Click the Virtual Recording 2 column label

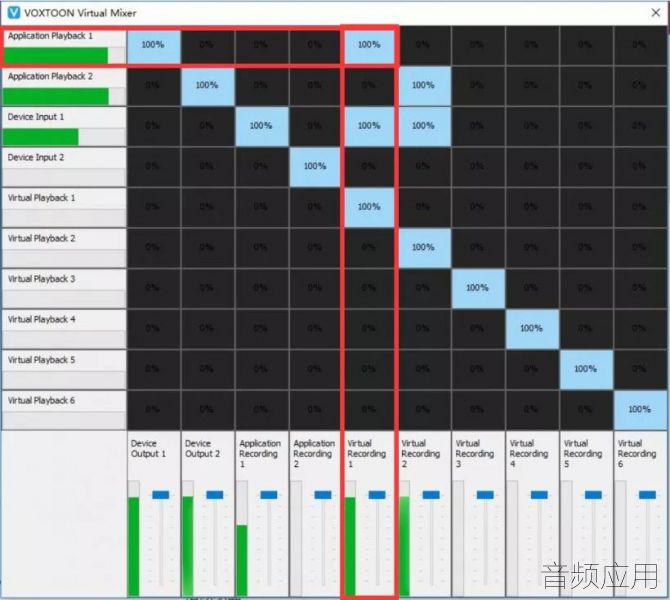(420, 454)
